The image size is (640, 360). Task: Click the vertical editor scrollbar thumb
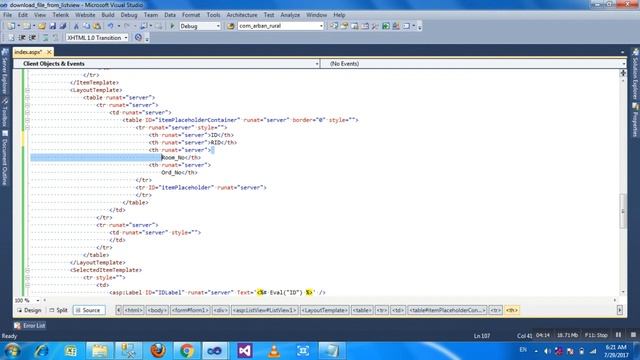point(623,211)
